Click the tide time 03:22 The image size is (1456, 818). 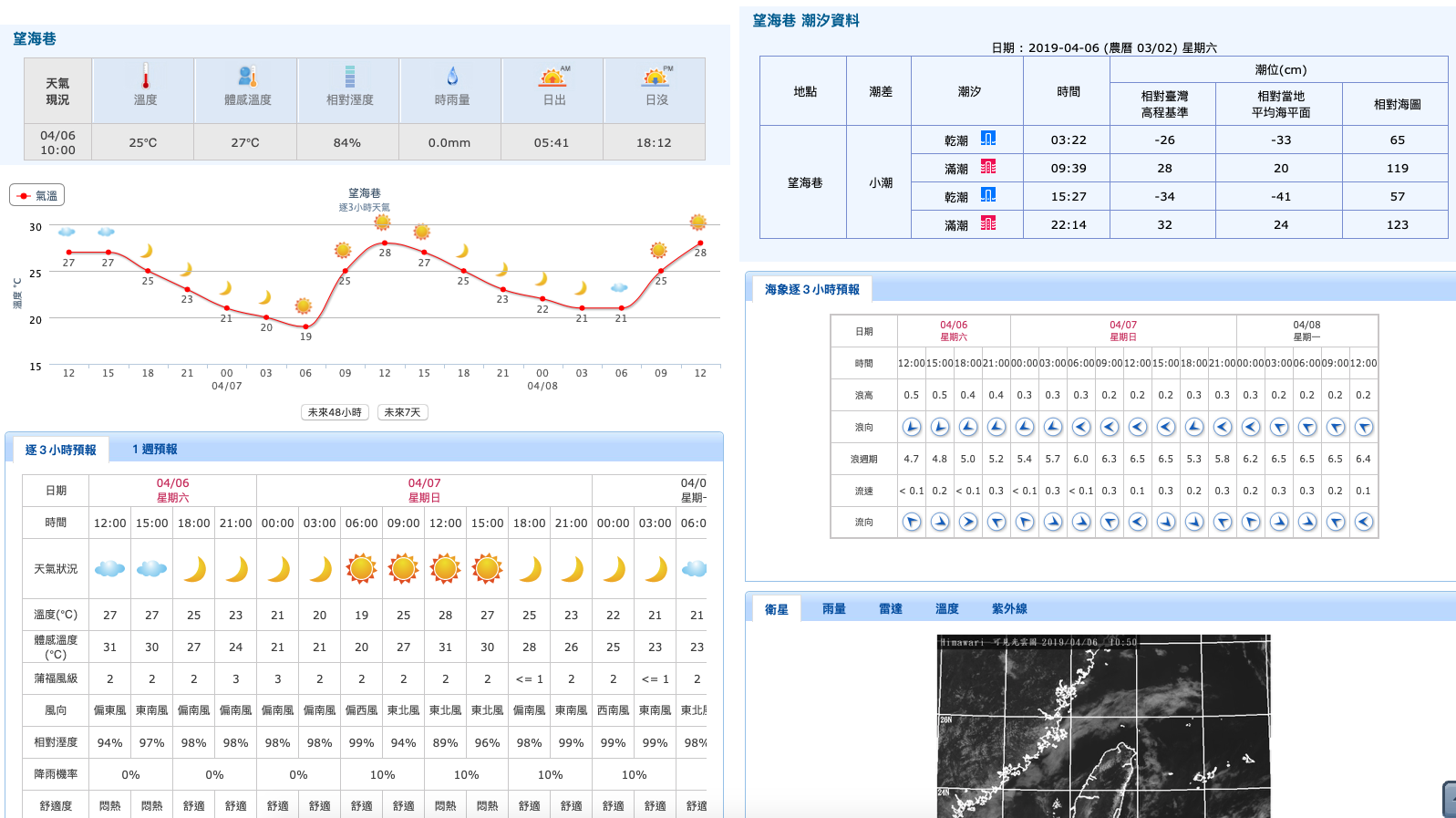1068,140
